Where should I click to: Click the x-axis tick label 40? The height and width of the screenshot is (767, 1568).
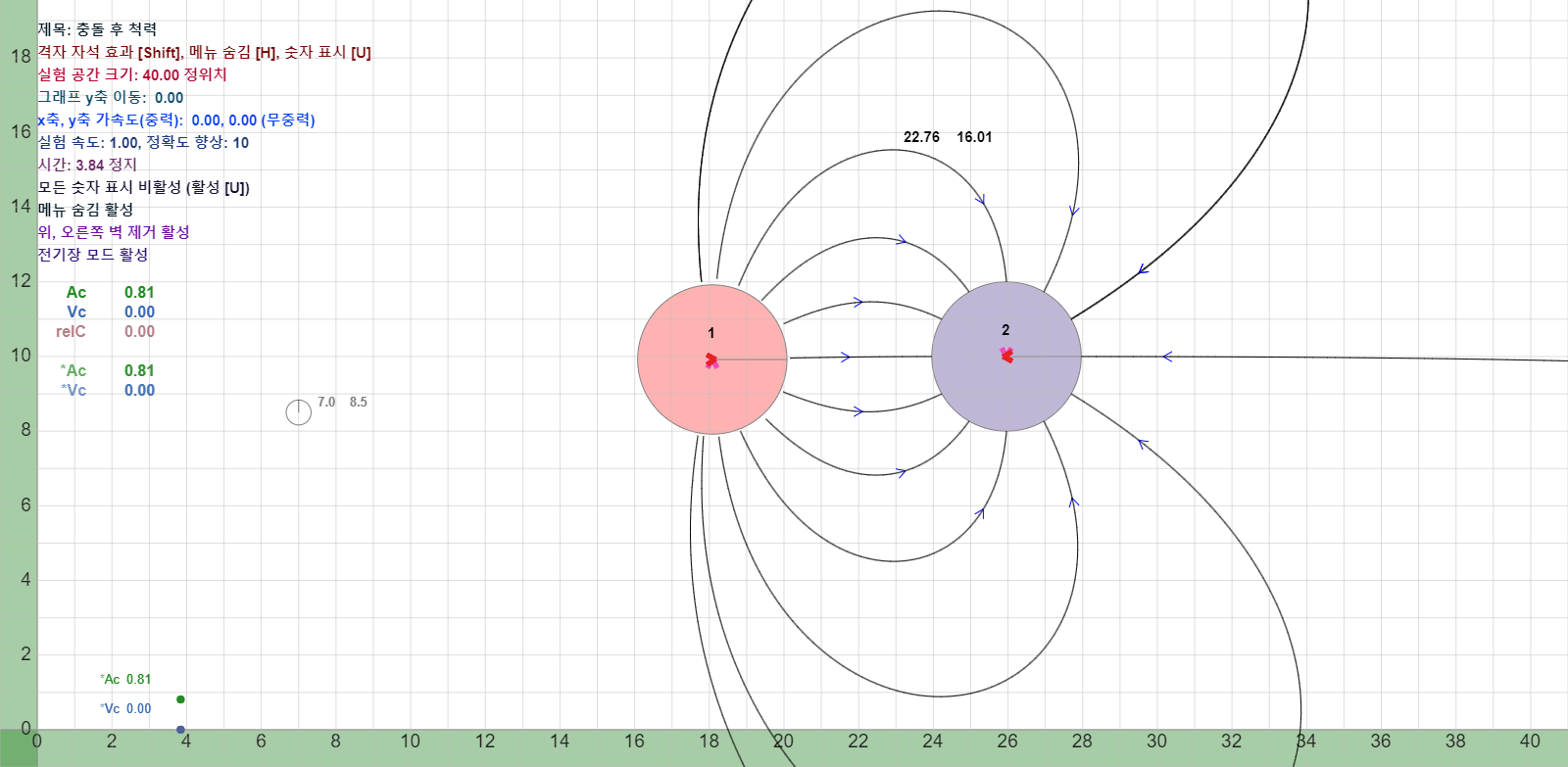(x=1530, y=741)
